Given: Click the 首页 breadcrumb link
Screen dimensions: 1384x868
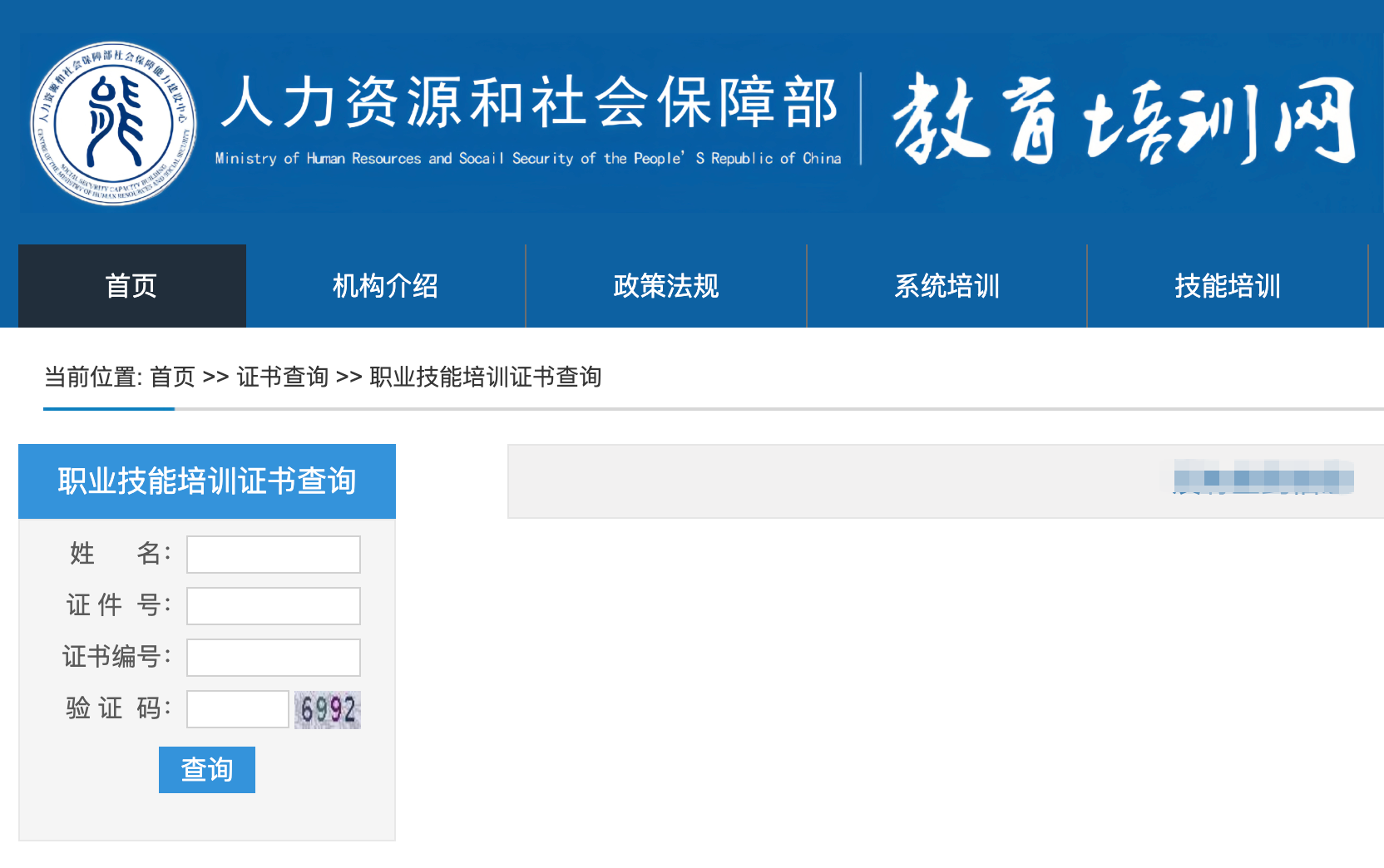Looking at the screenshot, I should click(x=172, y=377).
